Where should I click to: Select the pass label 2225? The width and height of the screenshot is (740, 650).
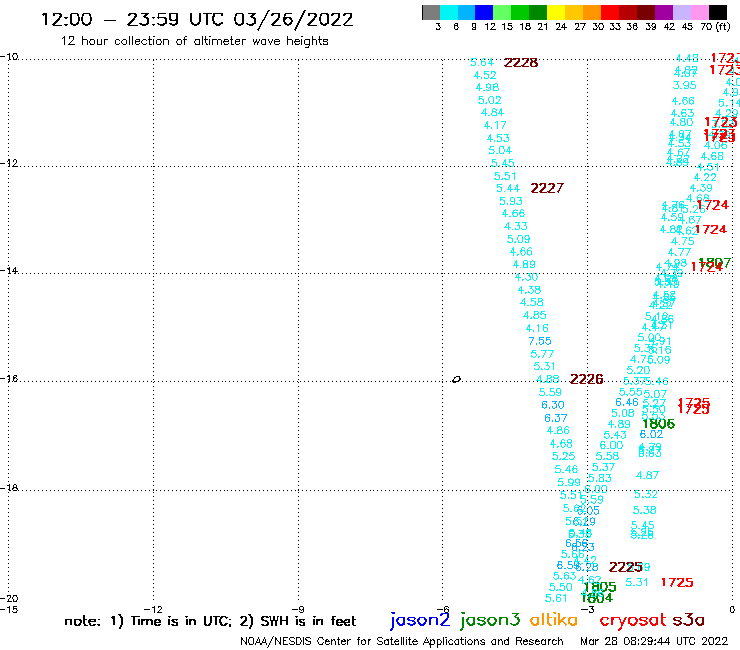[625, 567]
